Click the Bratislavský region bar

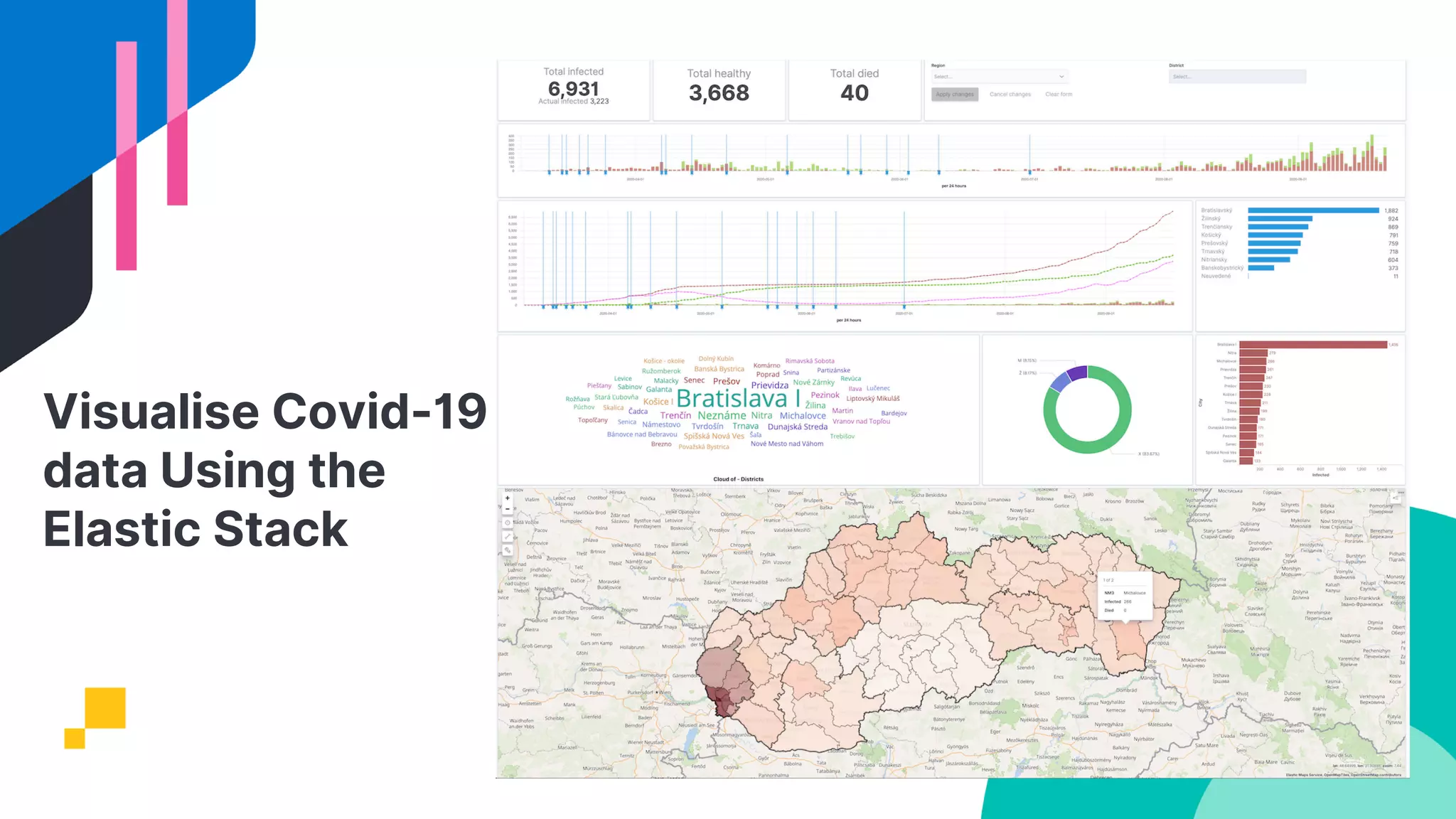pos(1312,210)
